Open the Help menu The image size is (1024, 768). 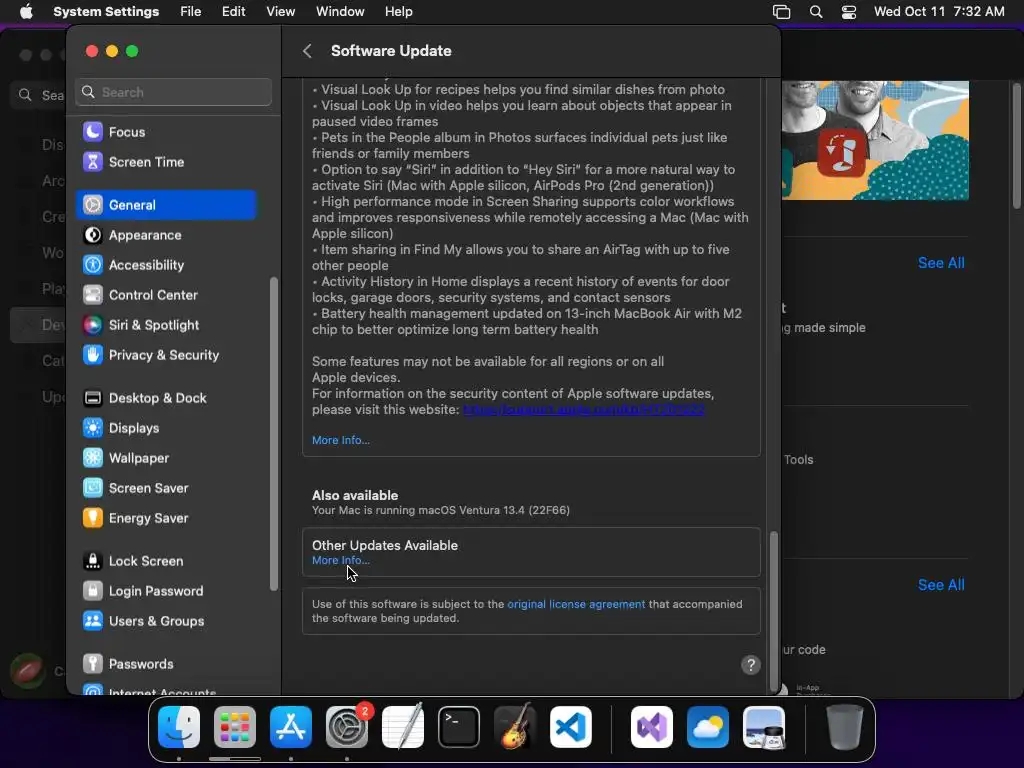point(398,12)
